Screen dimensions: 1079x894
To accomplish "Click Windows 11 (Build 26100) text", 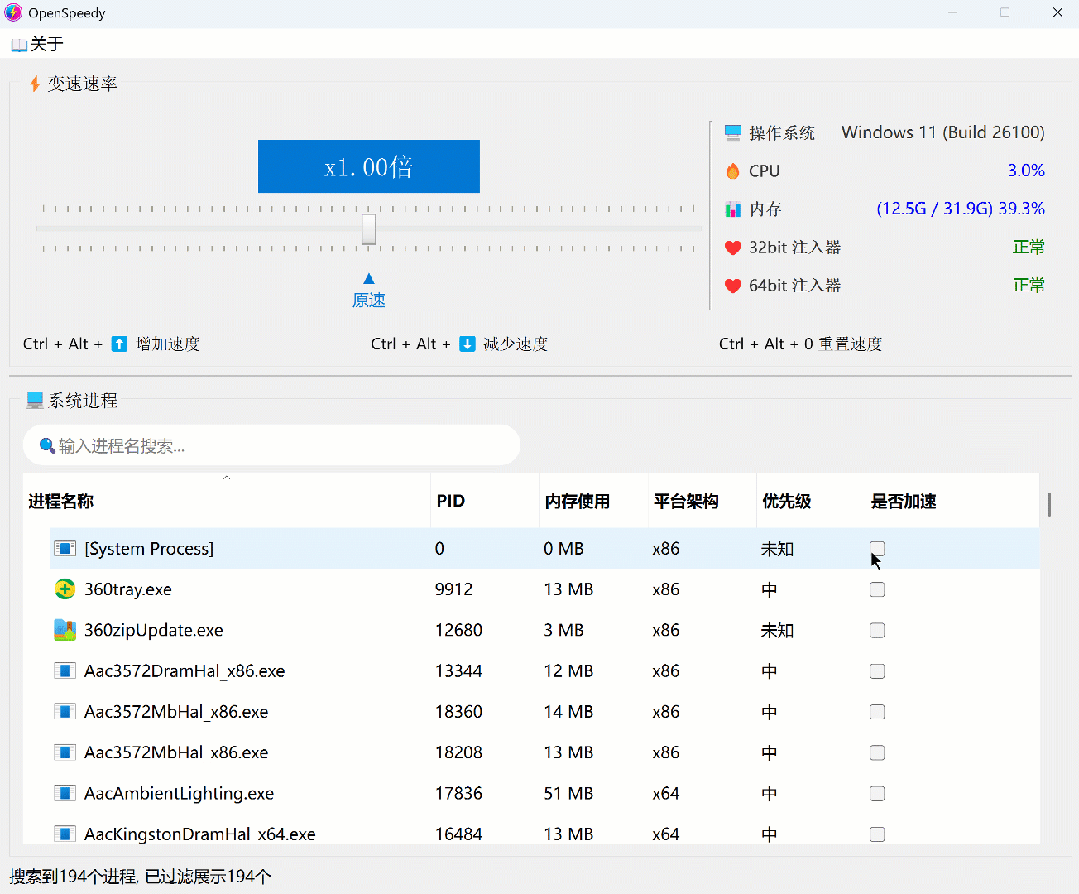I will (x=943, y=132).
